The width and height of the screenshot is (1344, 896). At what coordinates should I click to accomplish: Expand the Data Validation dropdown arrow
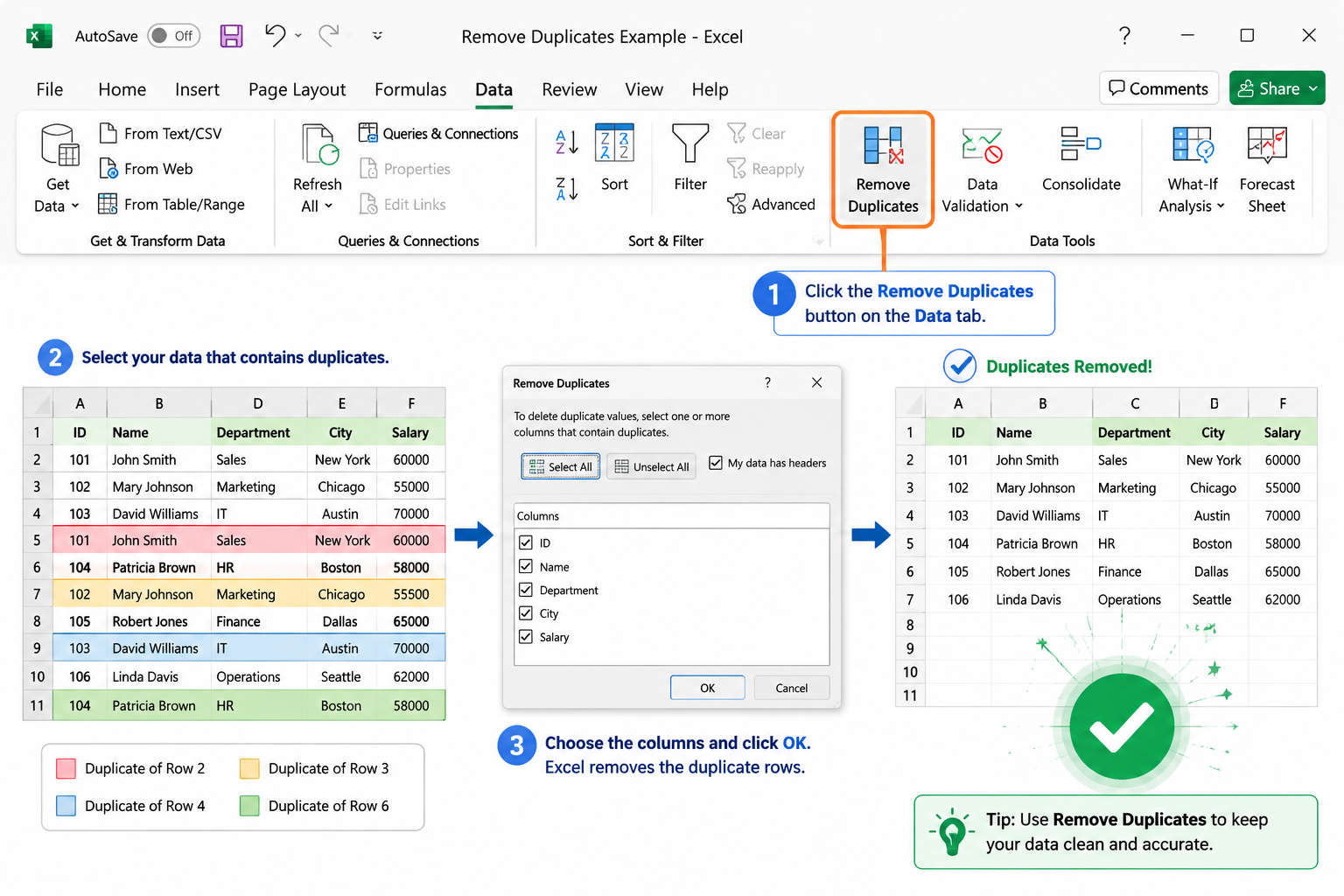[1018, 206]
